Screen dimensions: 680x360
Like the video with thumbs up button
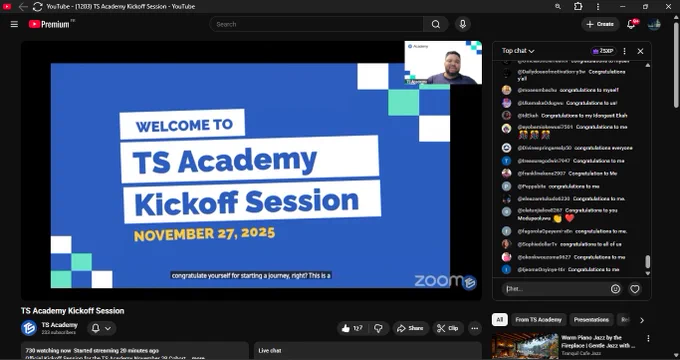[x=352, y=328]
